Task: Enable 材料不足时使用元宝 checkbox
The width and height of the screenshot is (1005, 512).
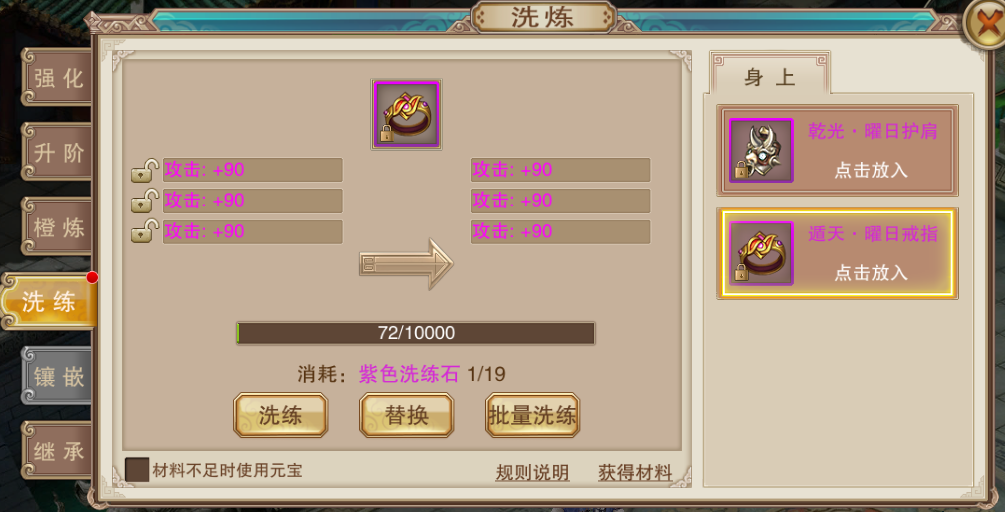Action: 137,470
